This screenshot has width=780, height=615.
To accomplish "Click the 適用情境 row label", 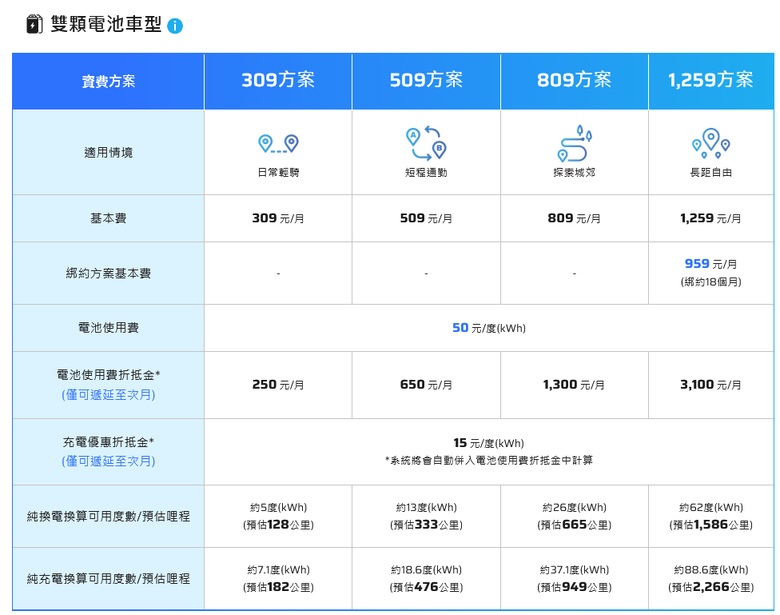I will [108, 152].
